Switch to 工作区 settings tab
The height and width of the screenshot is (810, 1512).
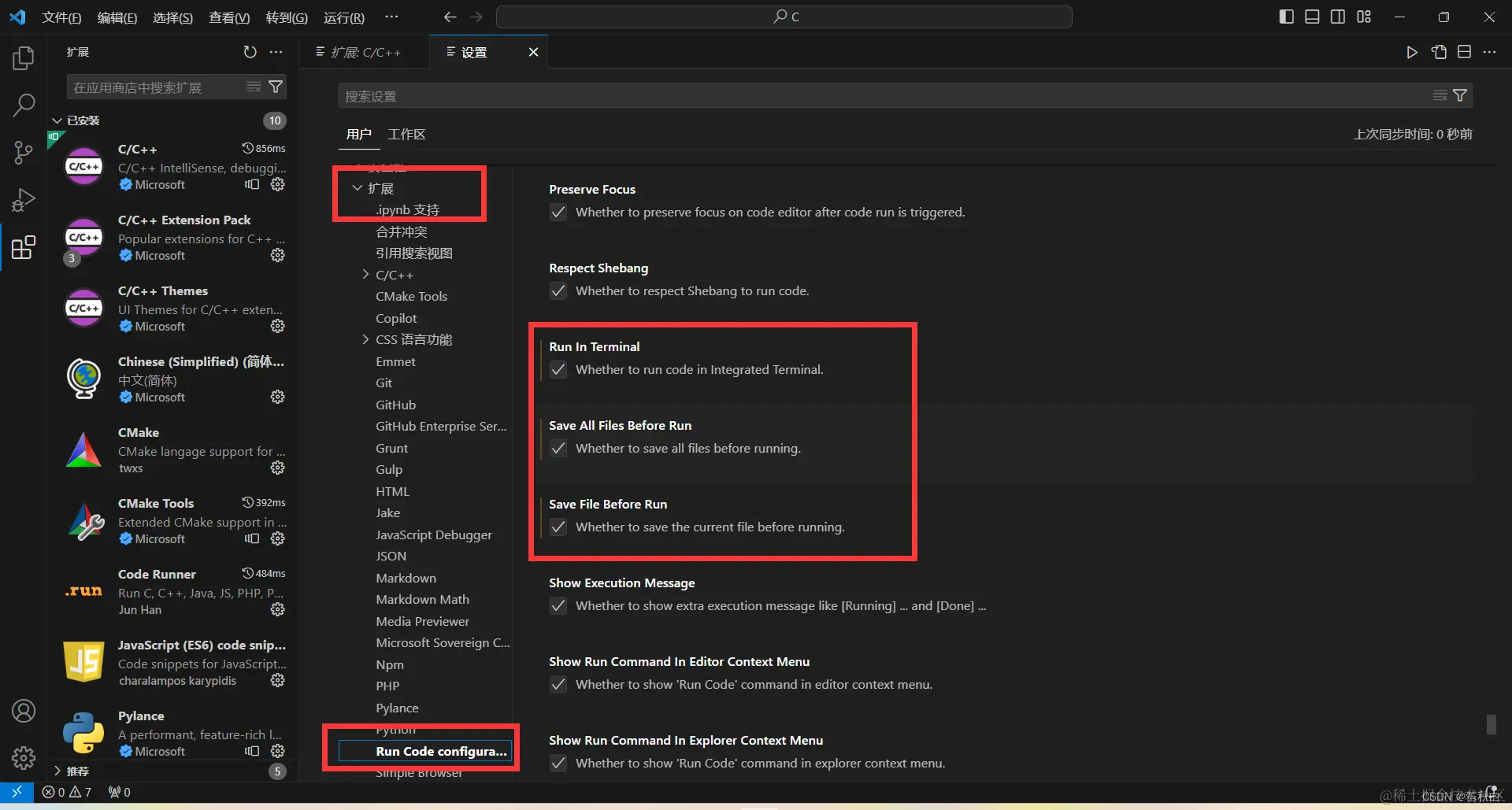pos(406,134)
